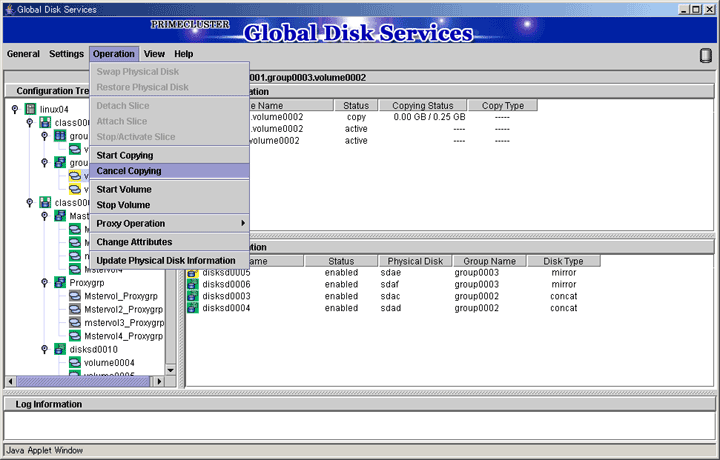The height and width of the screenshot is (460, 720).
Task: Click the right arrow of tree horizontal scrollbar
Action: 159,381
